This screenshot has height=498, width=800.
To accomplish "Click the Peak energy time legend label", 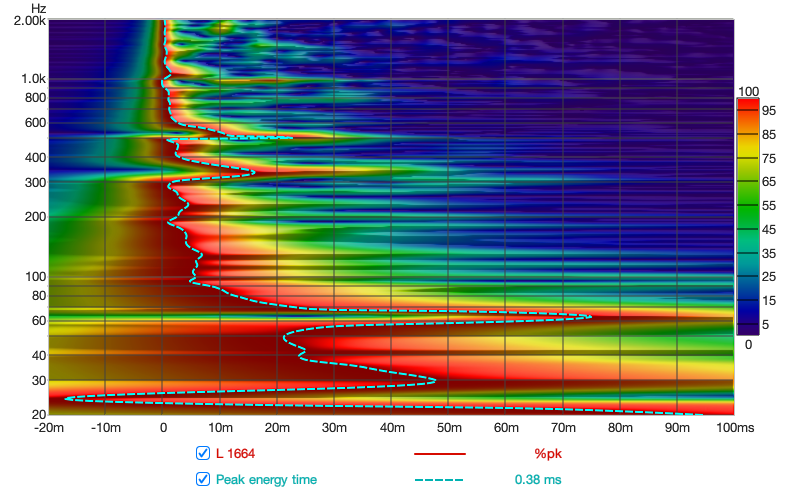I will [x=266, y=479].
